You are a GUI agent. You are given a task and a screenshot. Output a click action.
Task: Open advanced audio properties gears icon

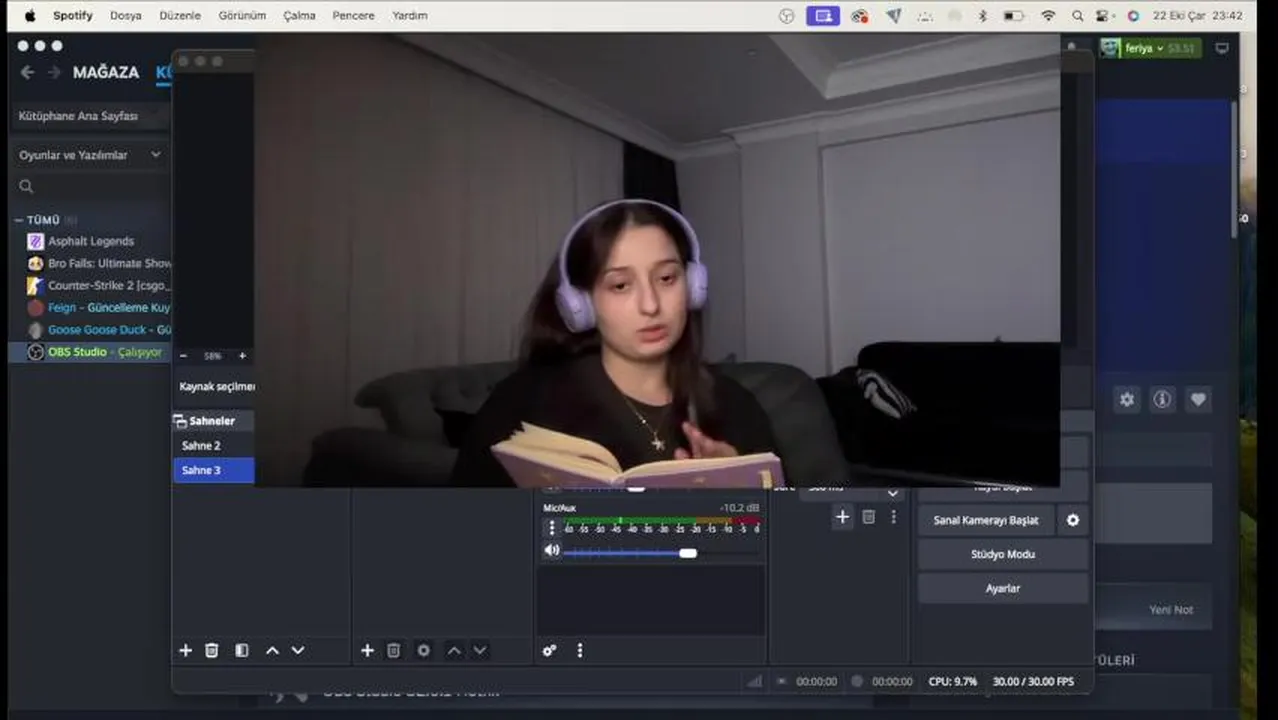click(x=549, y=650)
